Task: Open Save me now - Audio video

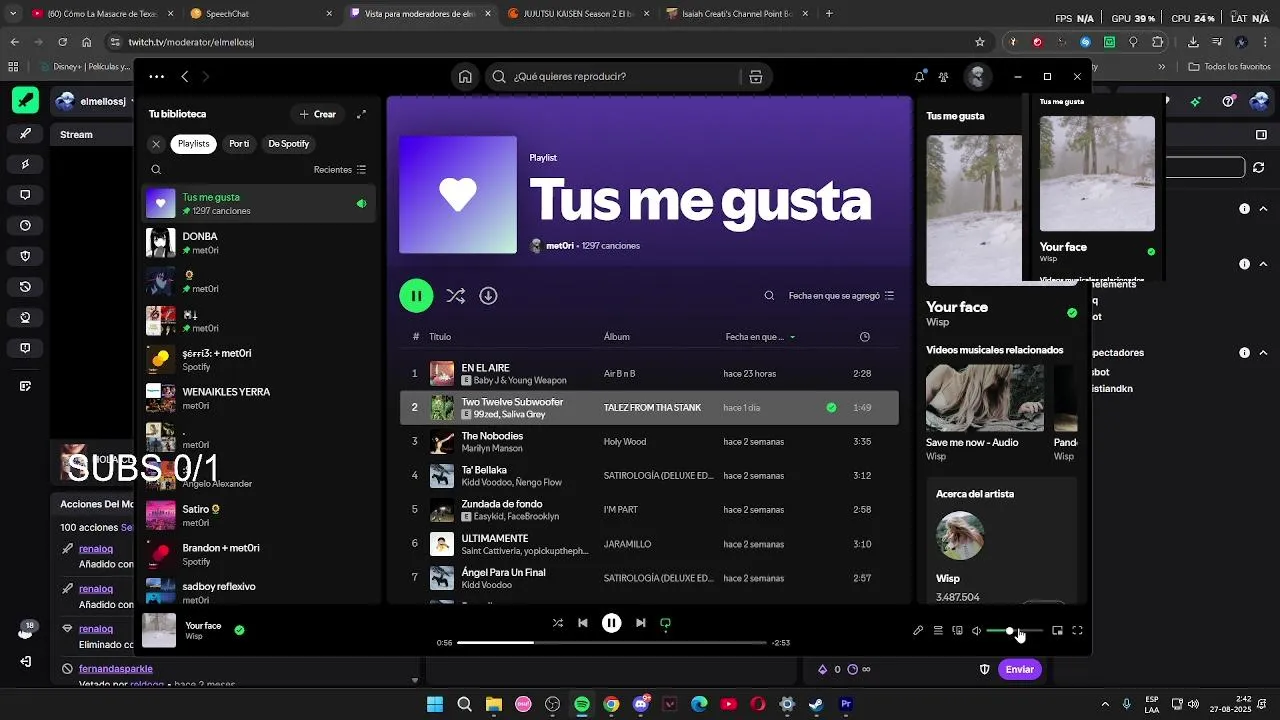Action: pos(985,412)
